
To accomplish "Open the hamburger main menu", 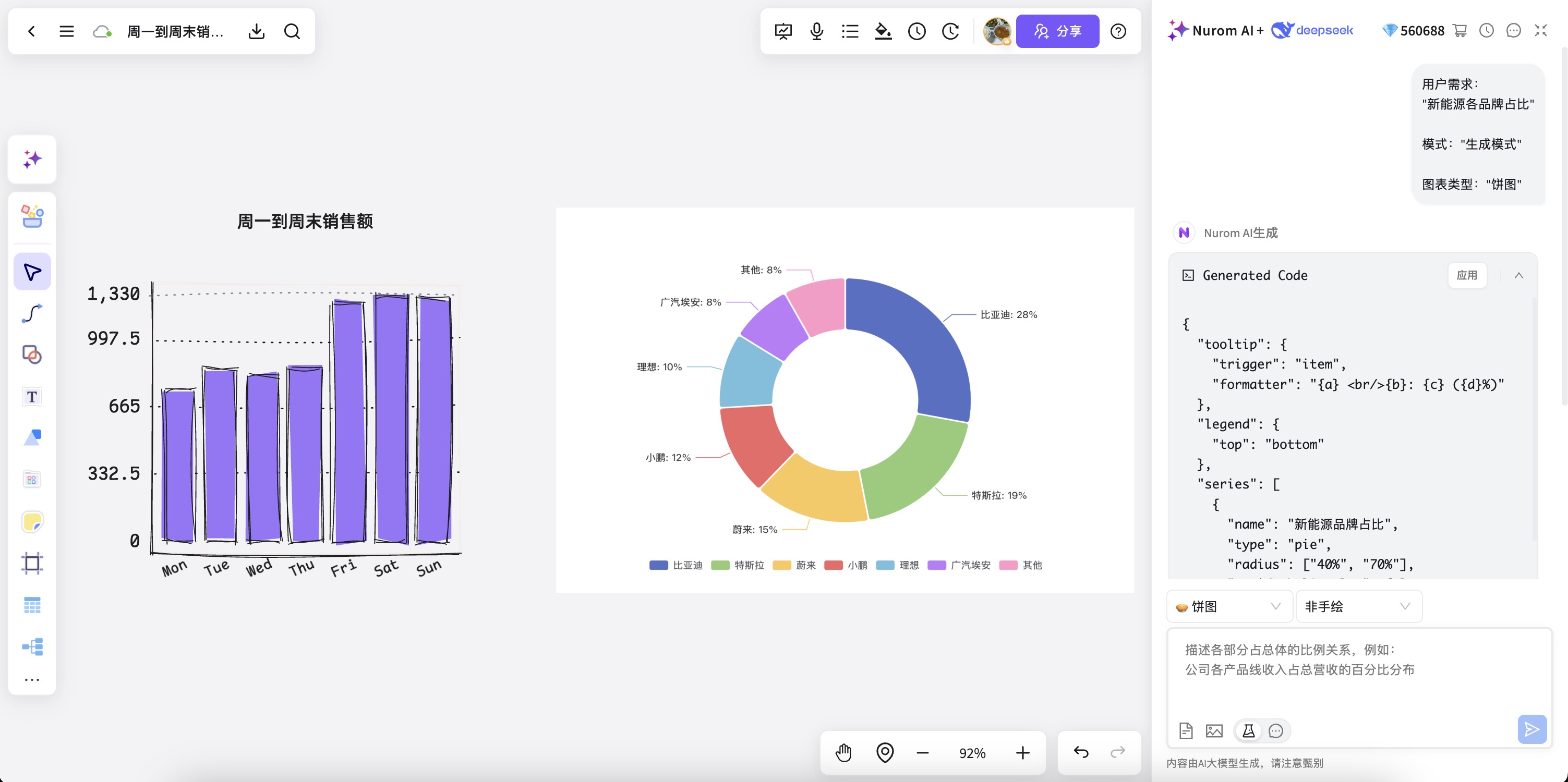I will click(x=66, y=31).
